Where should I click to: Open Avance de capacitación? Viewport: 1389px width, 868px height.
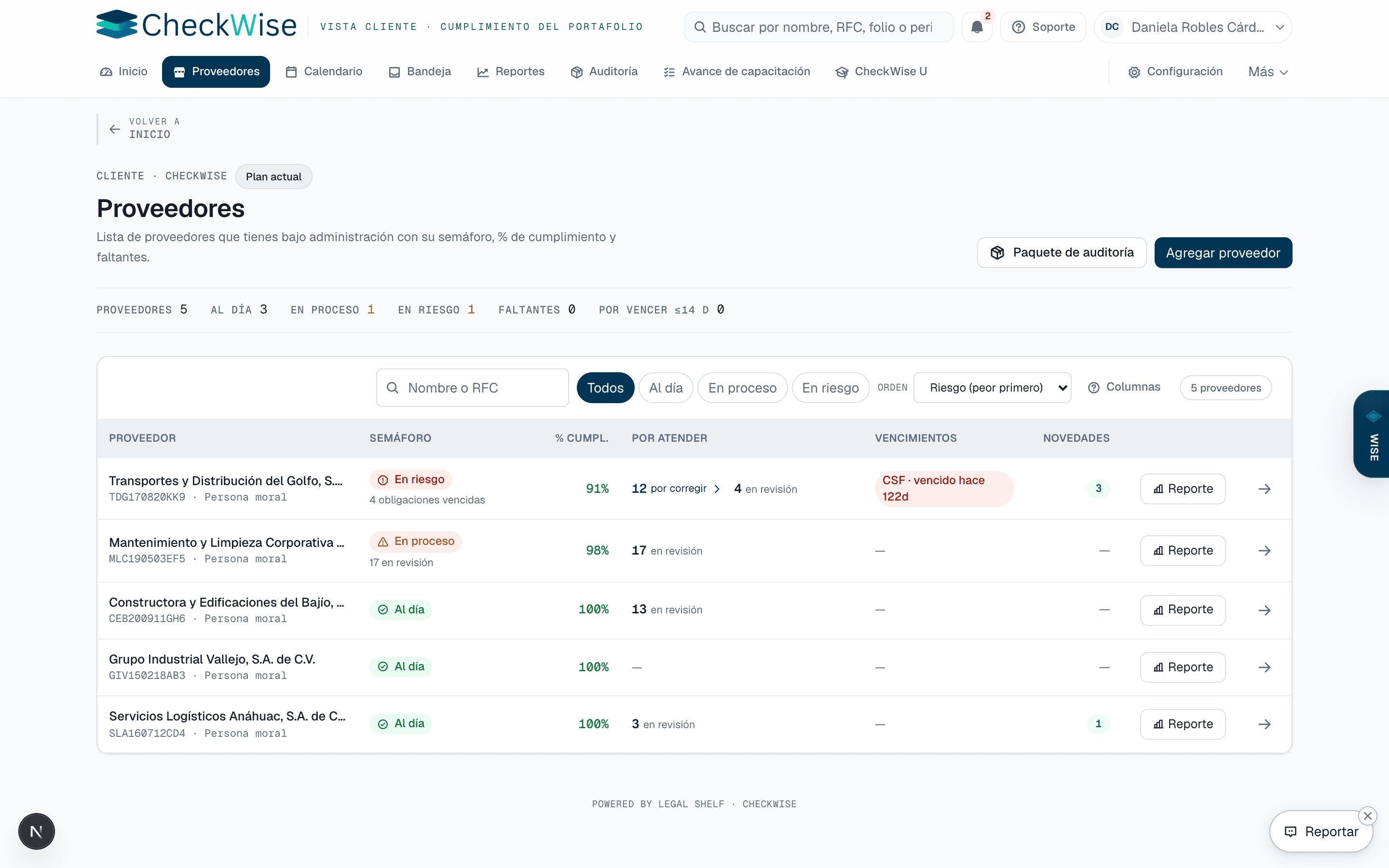pos(736,71)
